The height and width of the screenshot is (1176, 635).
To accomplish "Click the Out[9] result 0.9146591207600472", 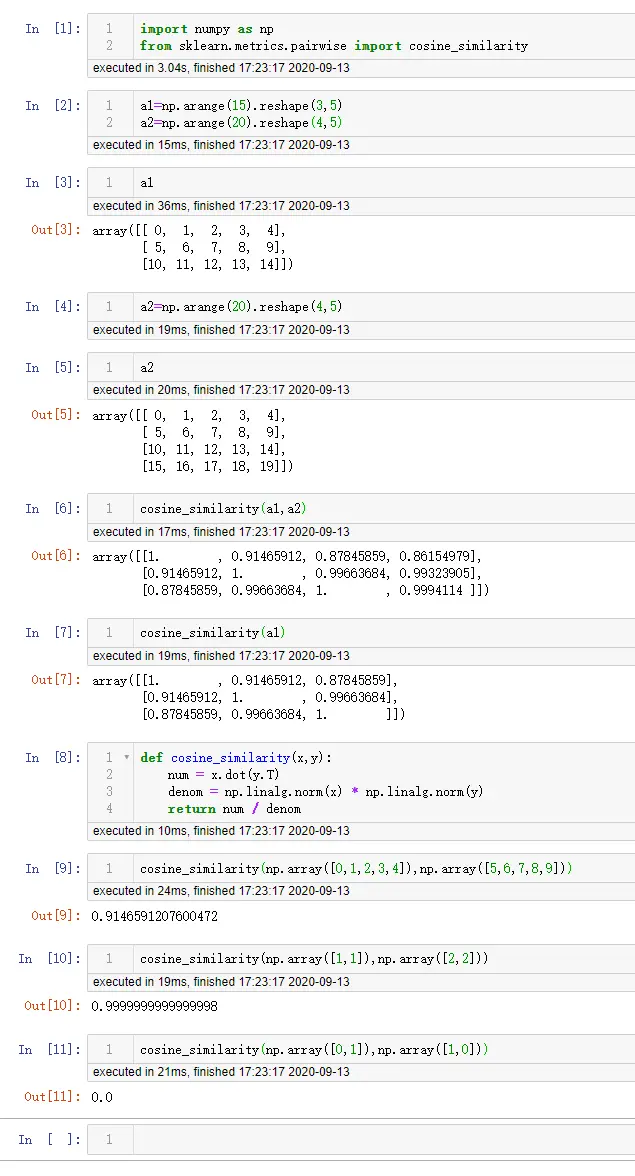I will tap(154, 916).
